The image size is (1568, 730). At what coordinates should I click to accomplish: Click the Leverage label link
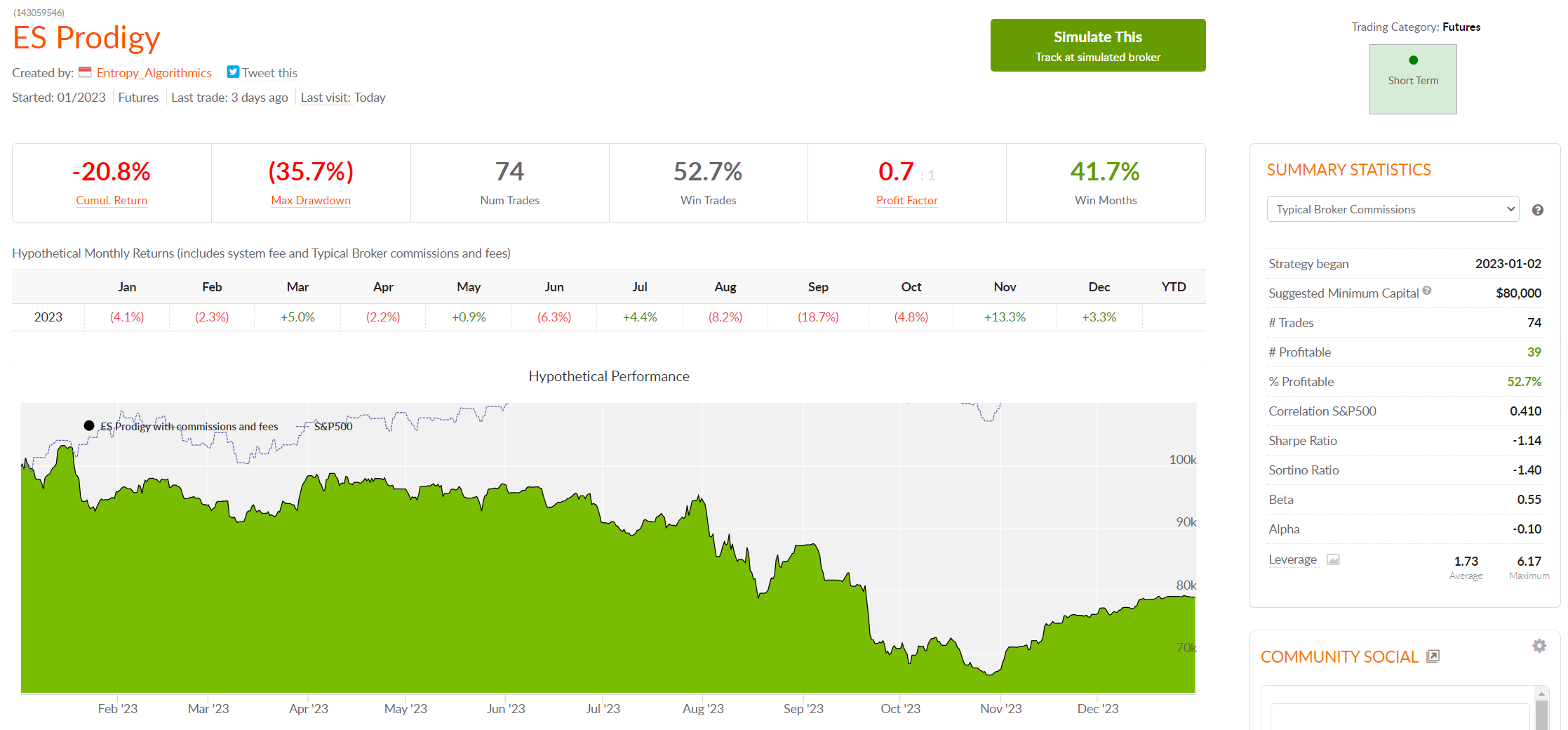pyautogui.click(x=1292, y=559)
